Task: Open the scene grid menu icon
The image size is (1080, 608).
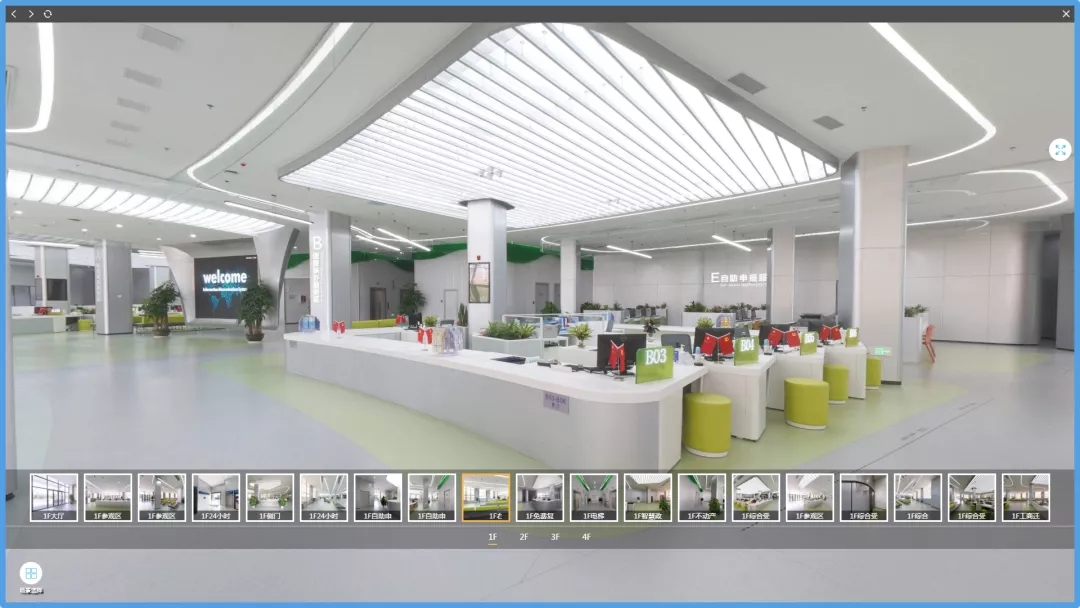Action: click(x=31, y=574)
